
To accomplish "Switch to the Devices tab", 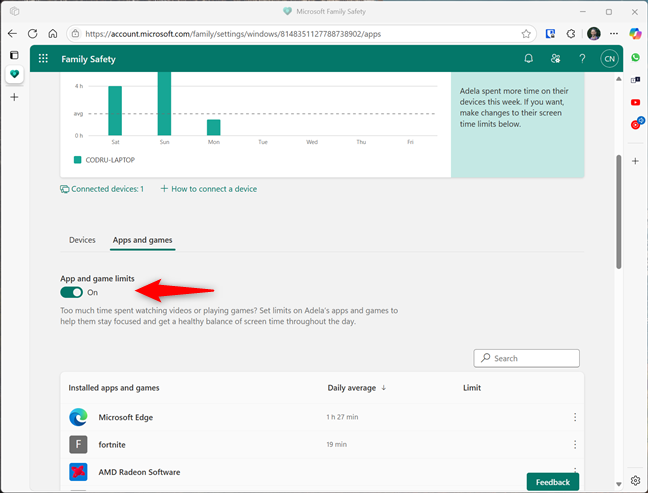I will coord(82,240).
